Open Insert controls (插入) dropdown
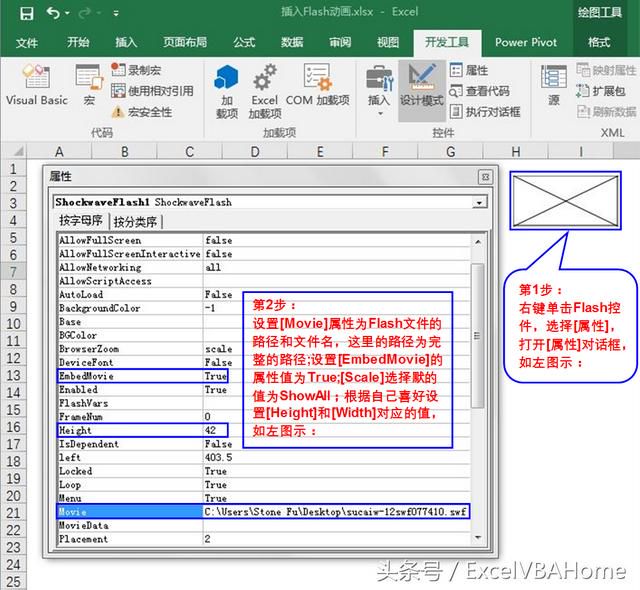Image resolution: width=640 pixels, height=590 pixels. coord(379,91)
